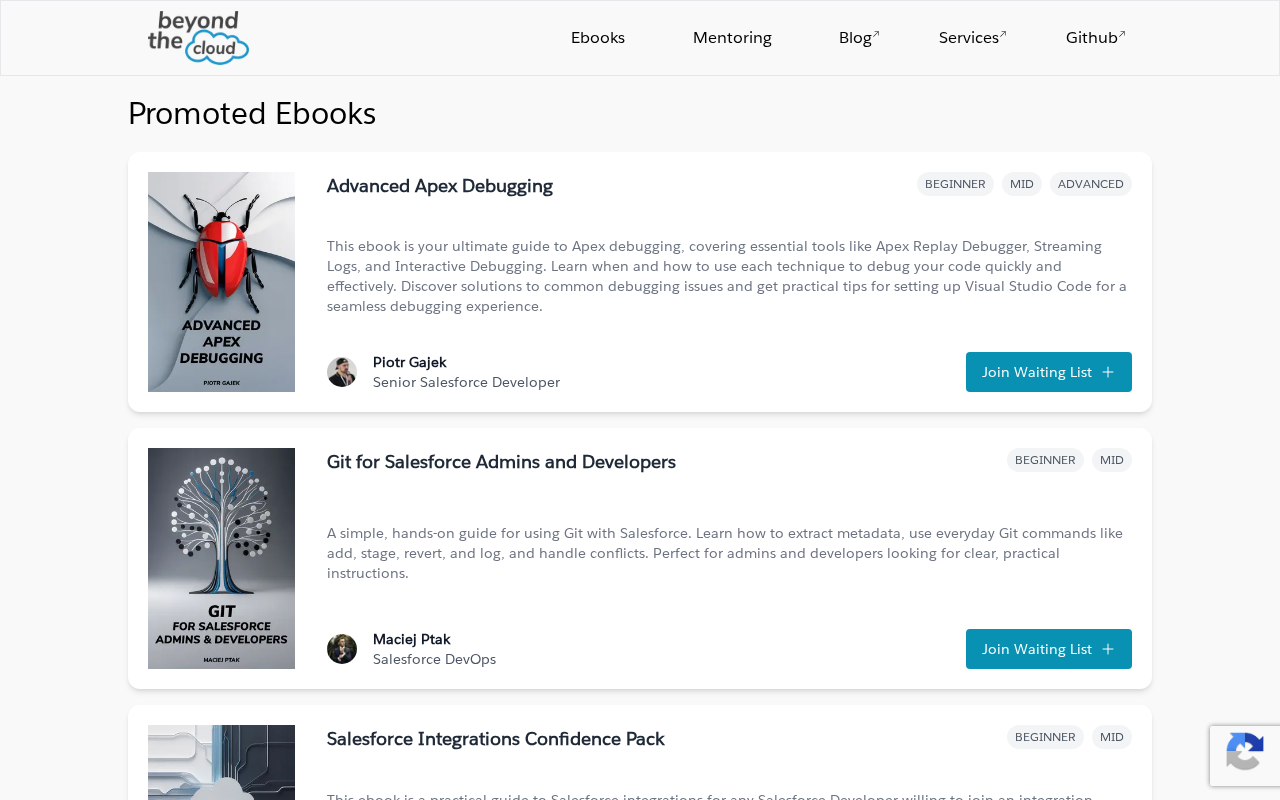The width and height of the screenshot is (1280, 800).
Task: Open the Services external link
Action: coord(972,38)
